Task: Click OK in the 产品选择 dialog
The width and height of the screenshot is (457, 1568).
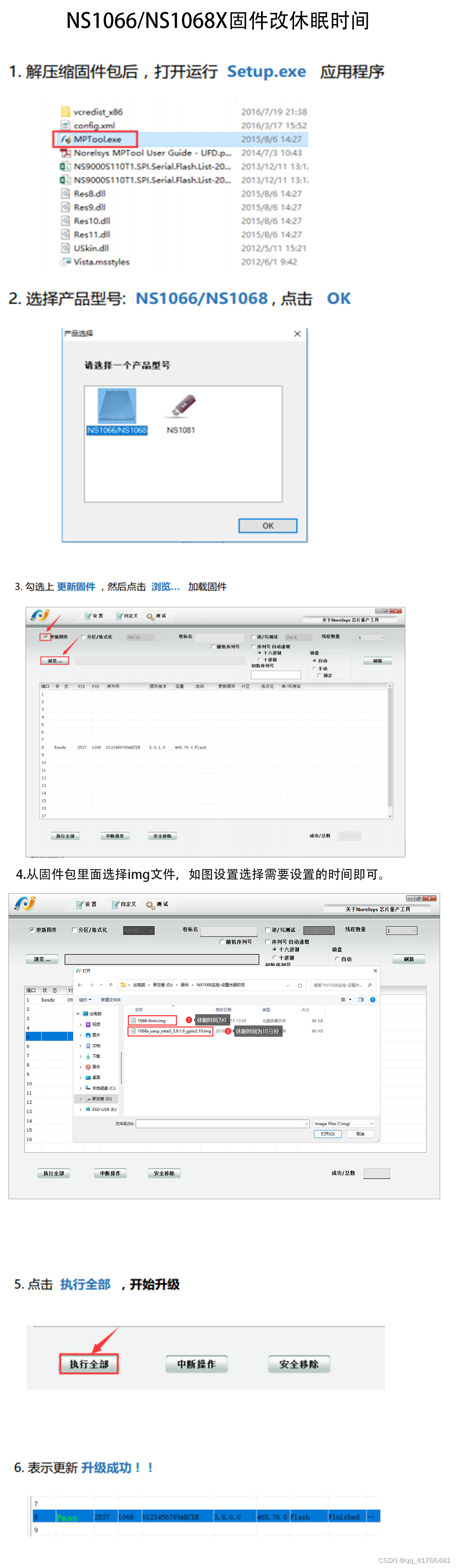Action: (267, 525)
